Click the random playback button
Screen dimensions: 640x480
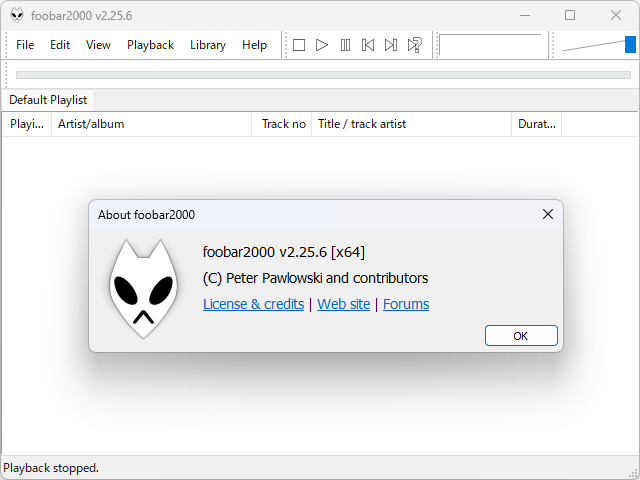414,45
